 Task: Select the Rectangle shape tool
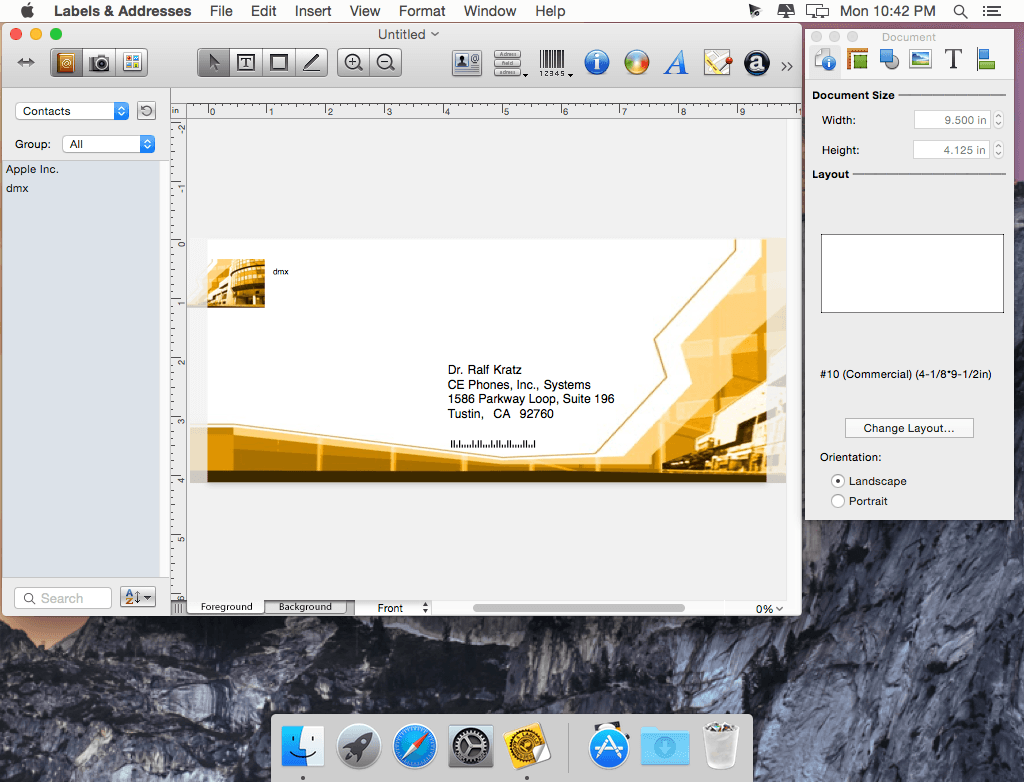click(x=279, y=63)
